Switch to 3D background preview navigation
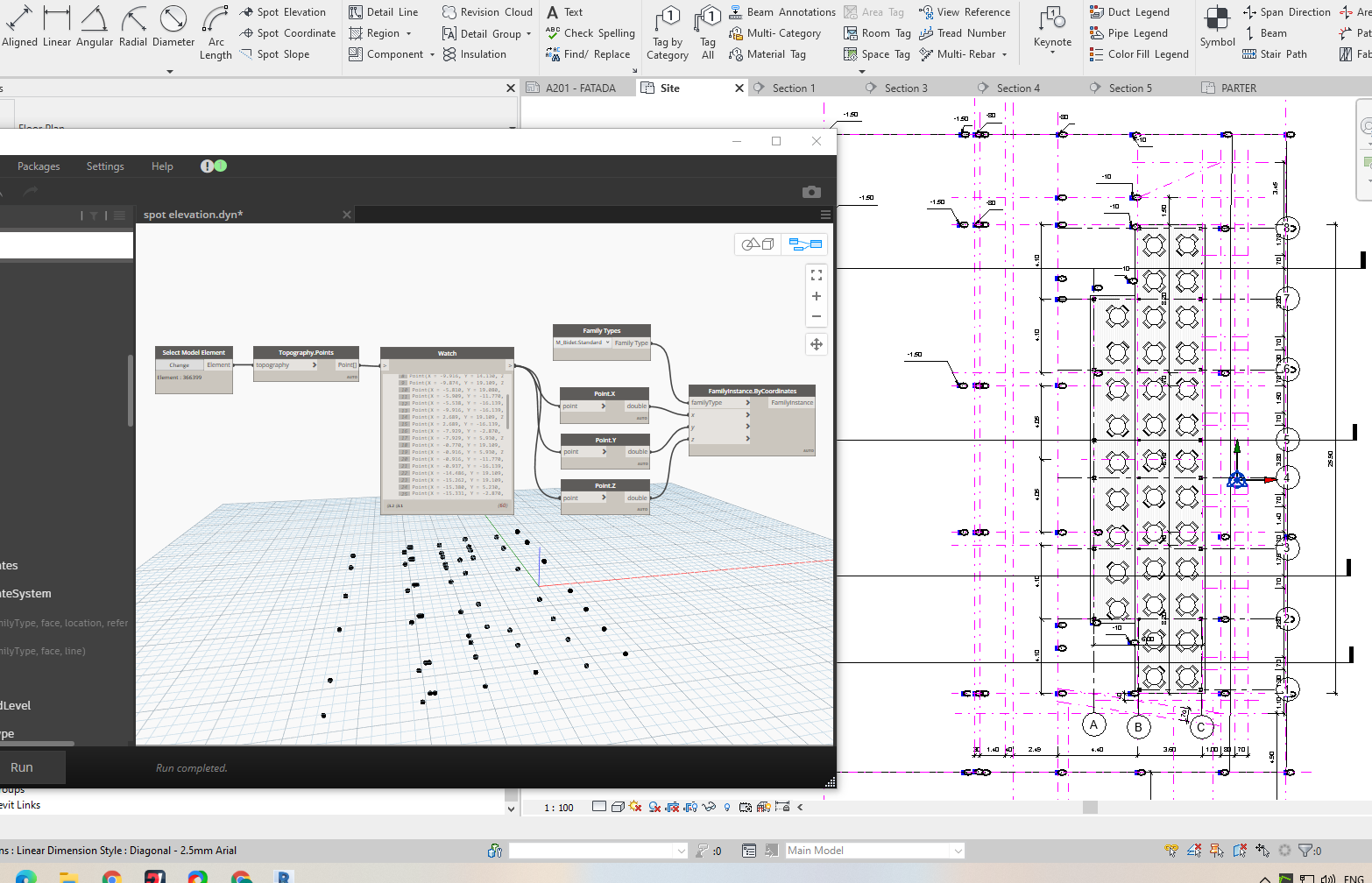 click(758, 244)
